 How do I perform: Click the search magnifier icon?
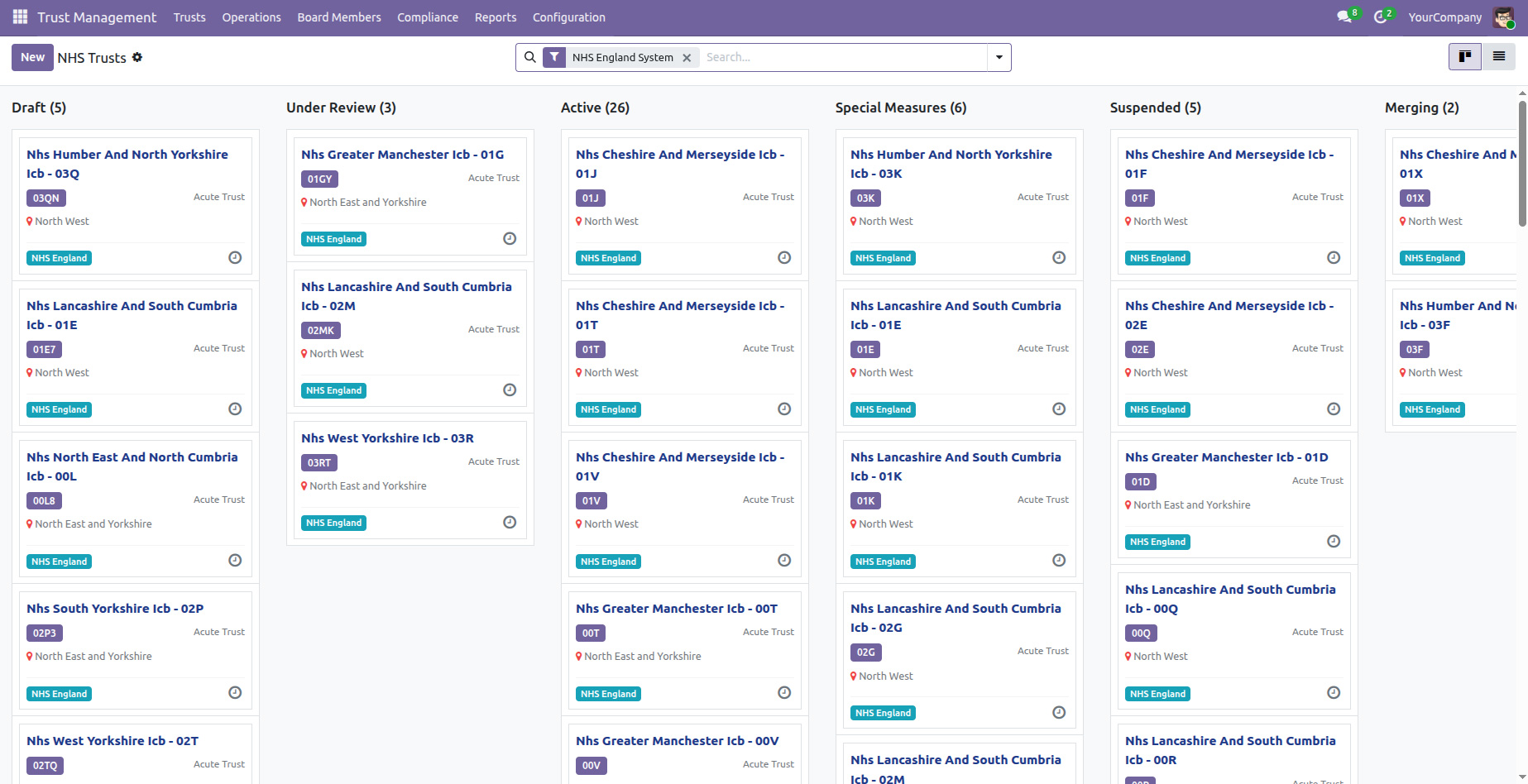pos(530,57)
